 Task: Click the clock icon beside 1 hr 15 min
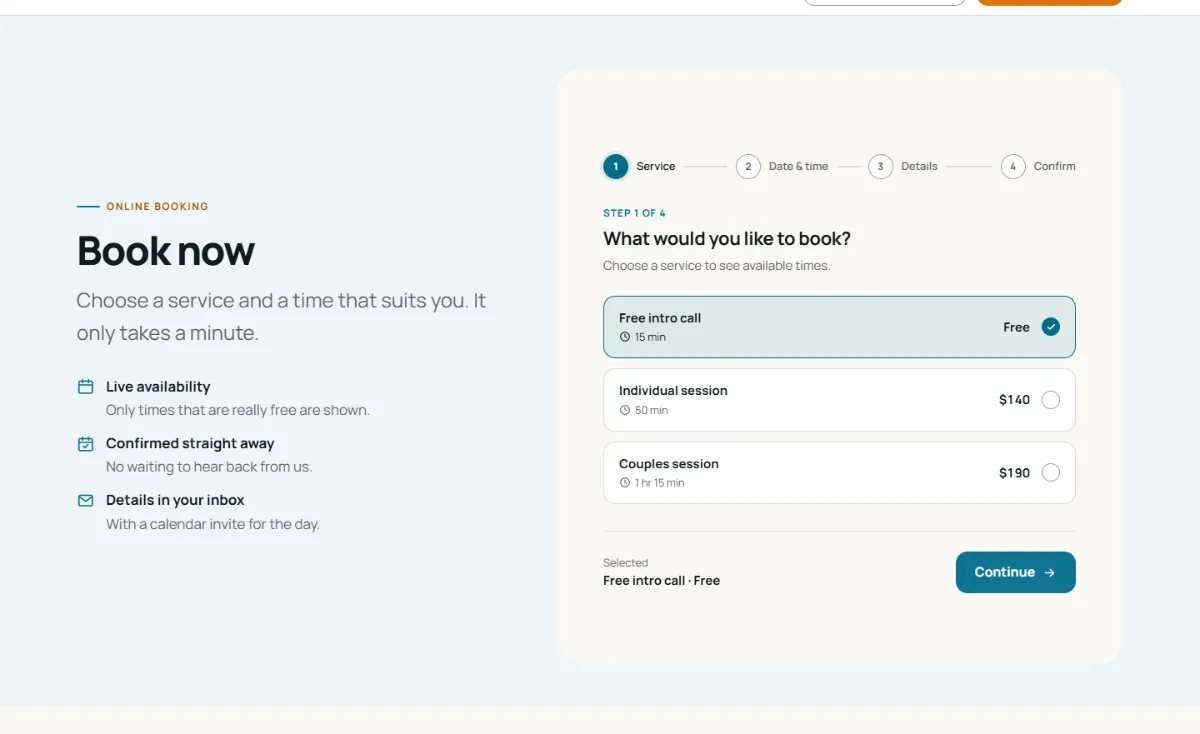coord(625,483)
